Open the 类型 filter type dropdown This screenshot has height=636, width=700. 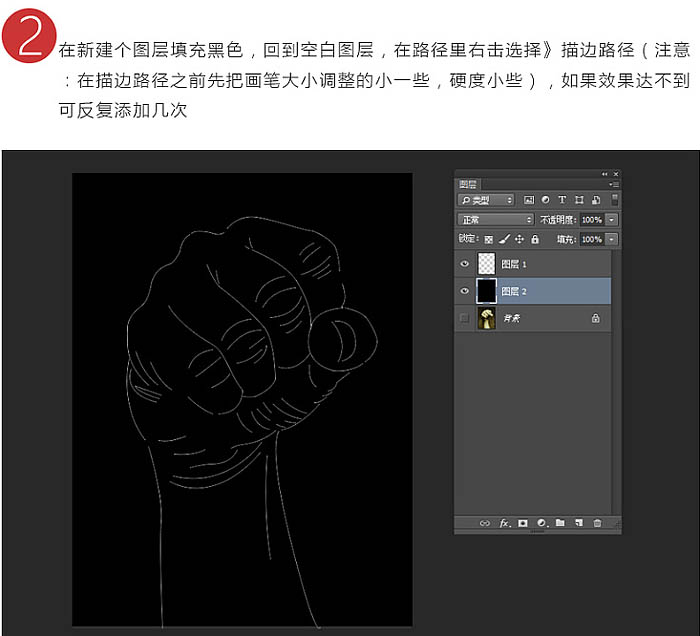tap(486, 200)
